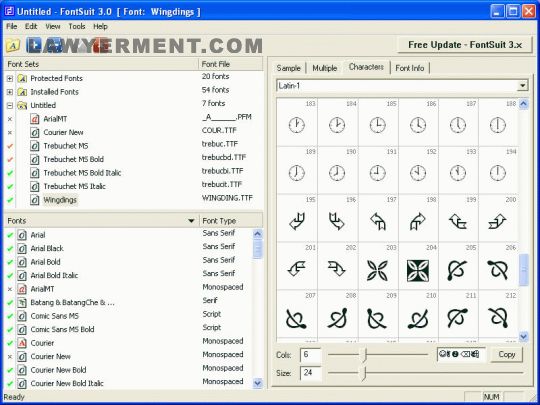Image resolution: width=540 pixels, height=405 pixels.
Task: Switch to the Font Info tab
Action: 409,68
